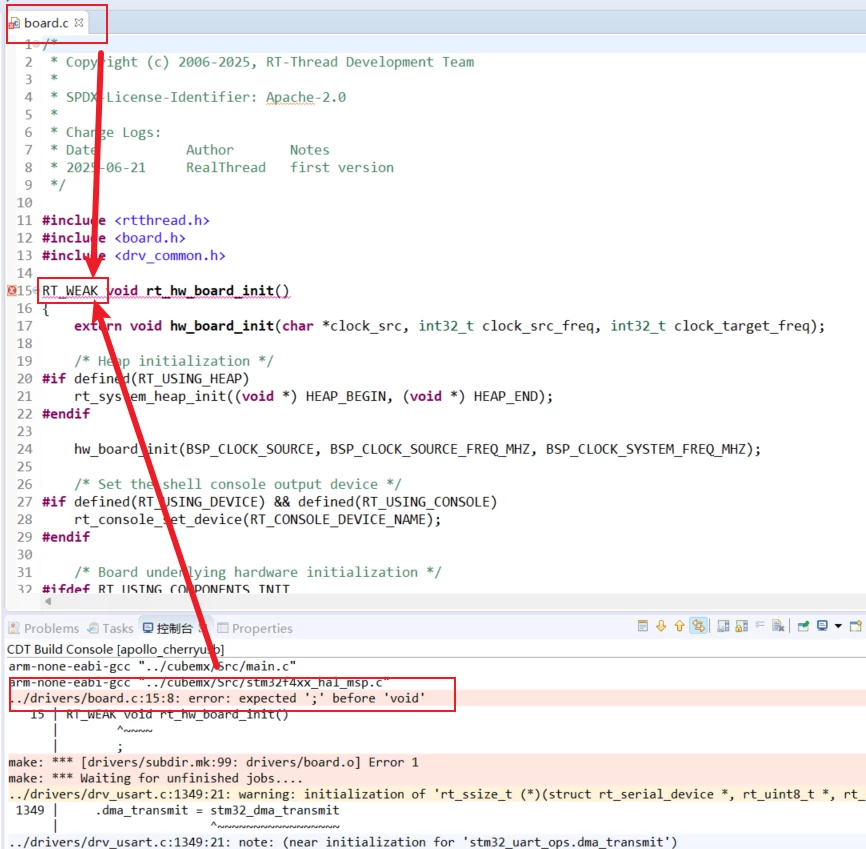Click the board.c:15:8 error line in console
The width and height of the screenshot is (866, 849).
(220, 697)
